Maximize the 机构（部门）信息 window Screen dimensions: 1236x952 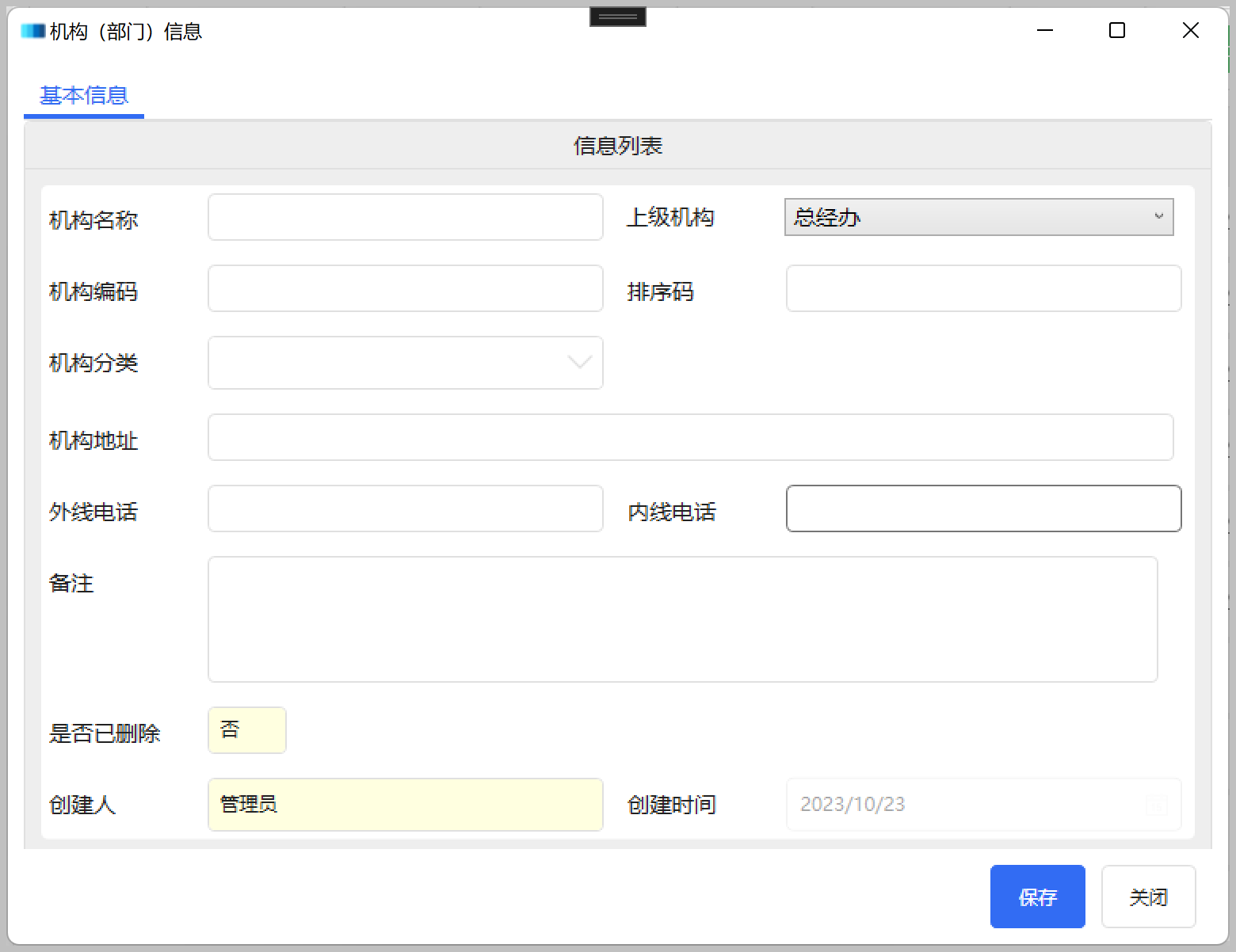point(1117,31)
